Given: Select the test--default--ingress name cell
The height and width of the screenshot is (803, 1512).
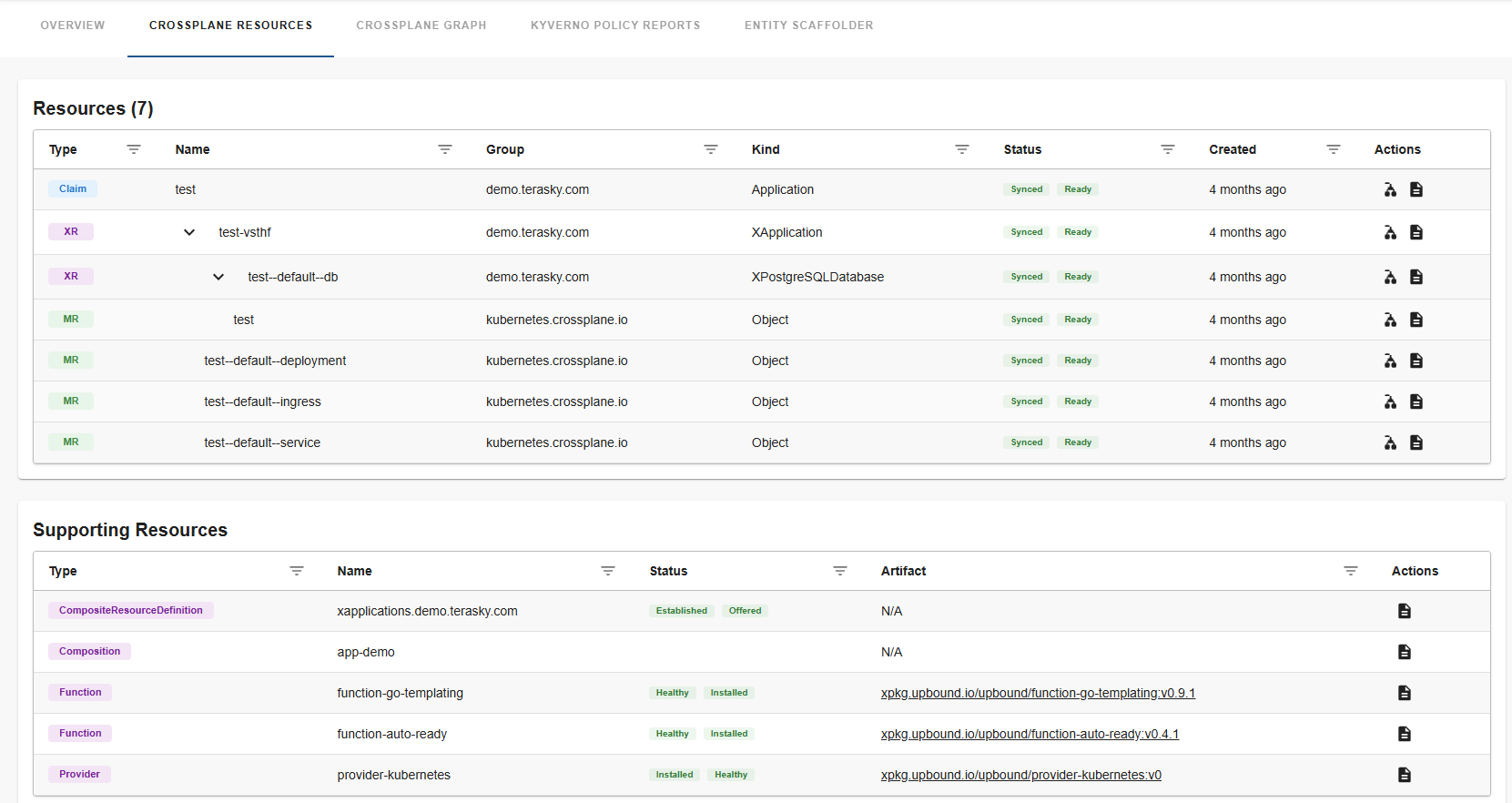Looking at the screenshot, I should coord(262,401).
